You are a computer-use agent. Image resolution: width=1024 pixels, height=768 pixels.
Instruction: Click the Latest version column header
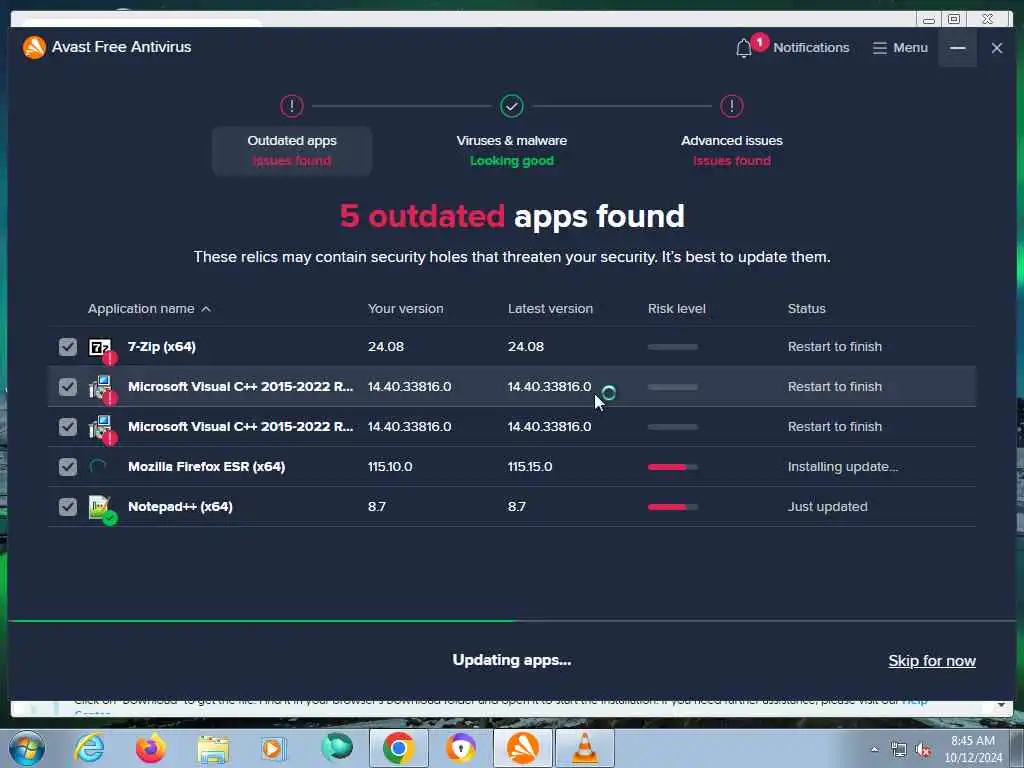pyautogui.click(x=550, y=308)
